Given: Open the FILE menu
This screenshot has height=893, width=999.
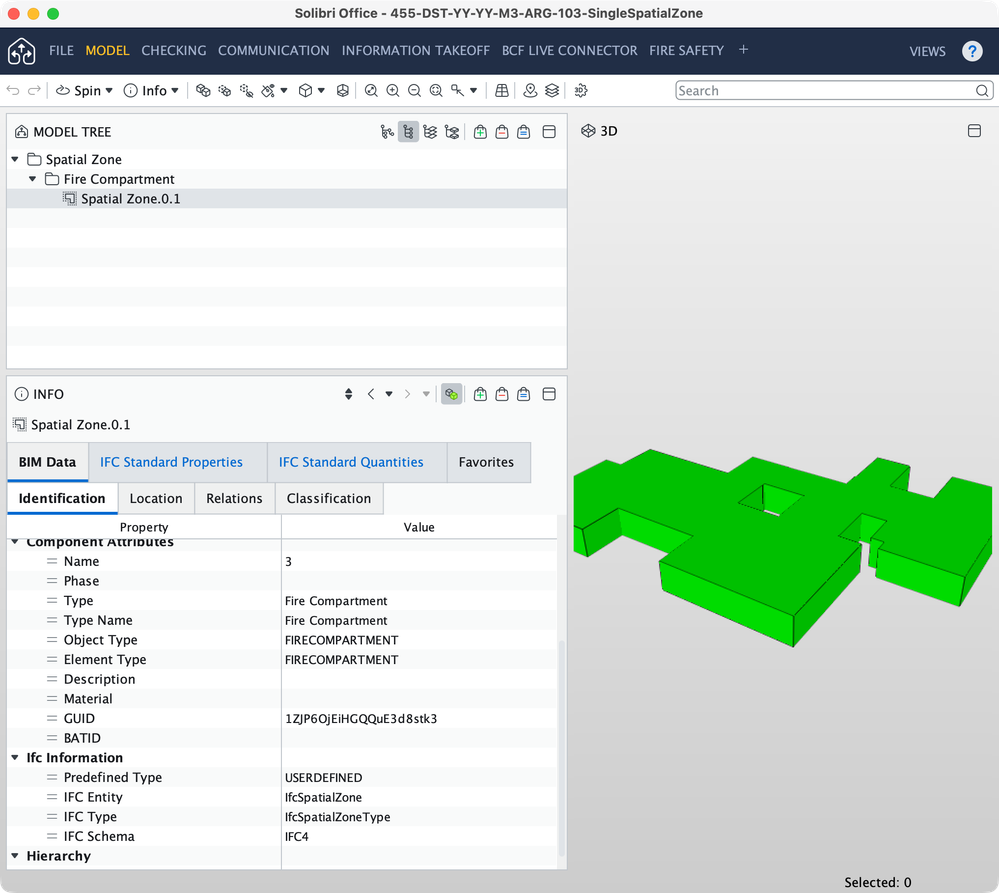Looking at the screenshot, I should click(x=61, y=50).
